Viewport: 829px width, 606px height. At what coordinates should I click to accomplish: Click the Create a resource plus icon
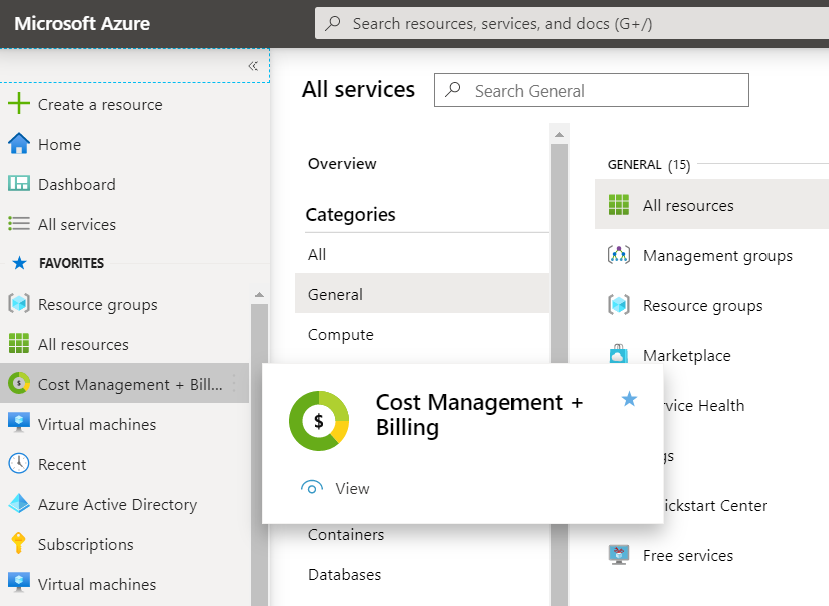[18, 104]
